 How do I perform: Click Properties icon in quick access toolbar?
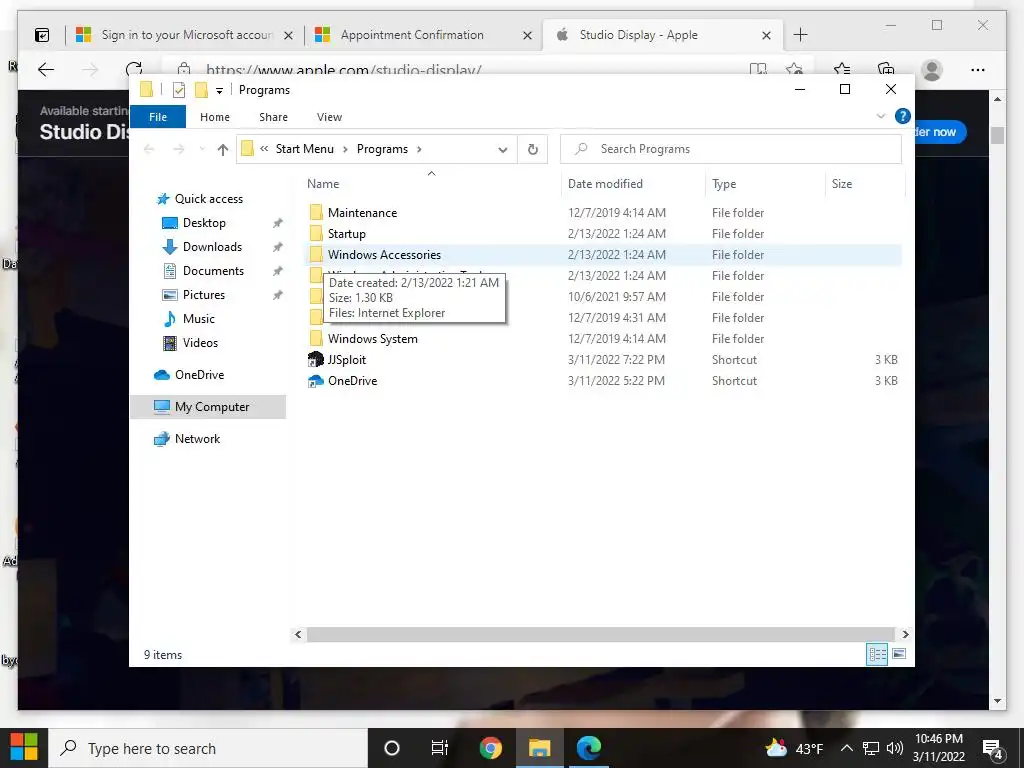pyautogui.click(x=178, y=90)
